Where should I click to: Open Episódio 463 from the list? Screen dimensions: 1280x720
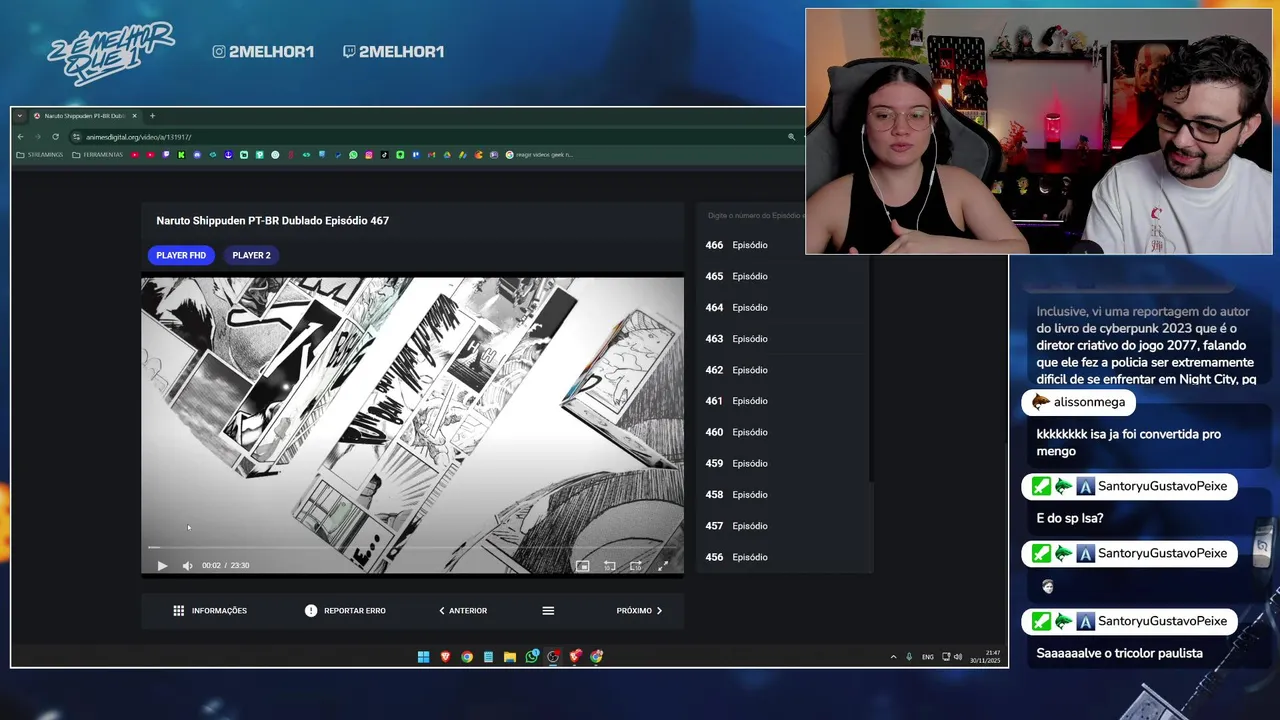[784, 339]
